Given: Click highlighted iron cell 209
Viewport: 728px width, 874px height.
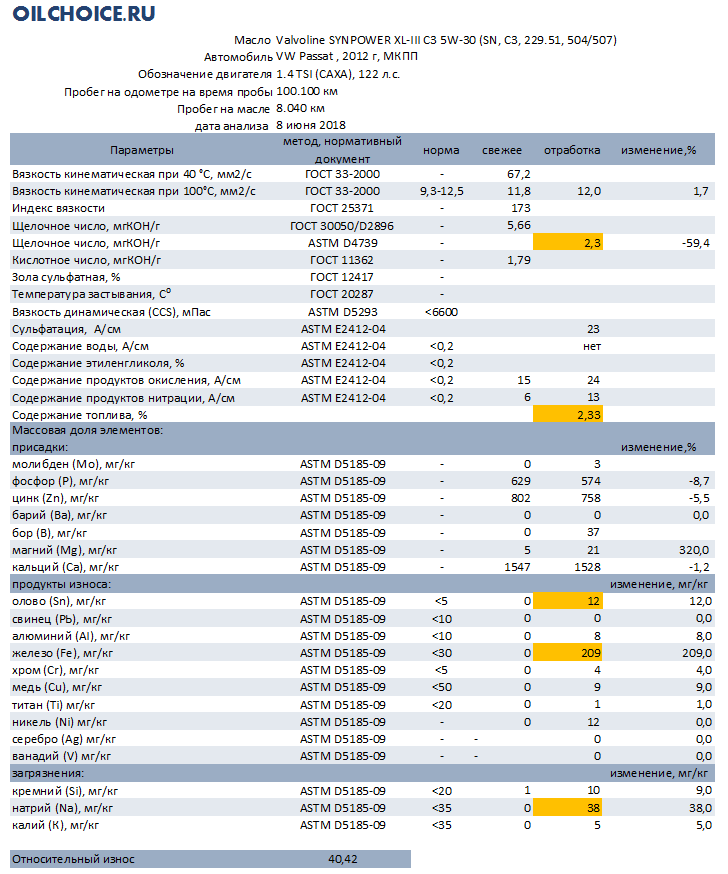Looking at the screenshot, I should click(x=567, y=653).
